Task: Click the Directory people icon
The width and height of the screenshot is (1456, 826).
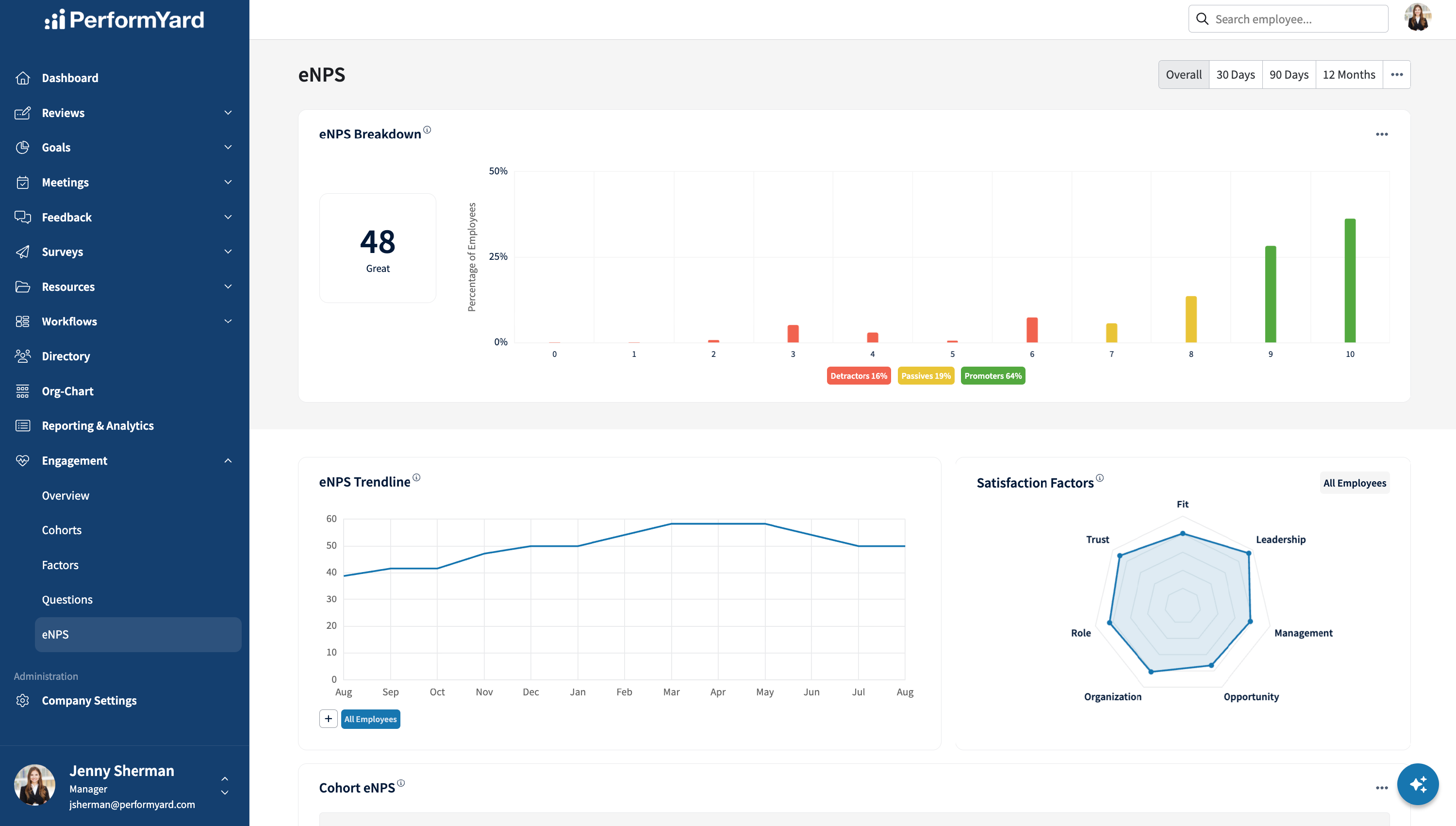Action: tap(23, 356)
